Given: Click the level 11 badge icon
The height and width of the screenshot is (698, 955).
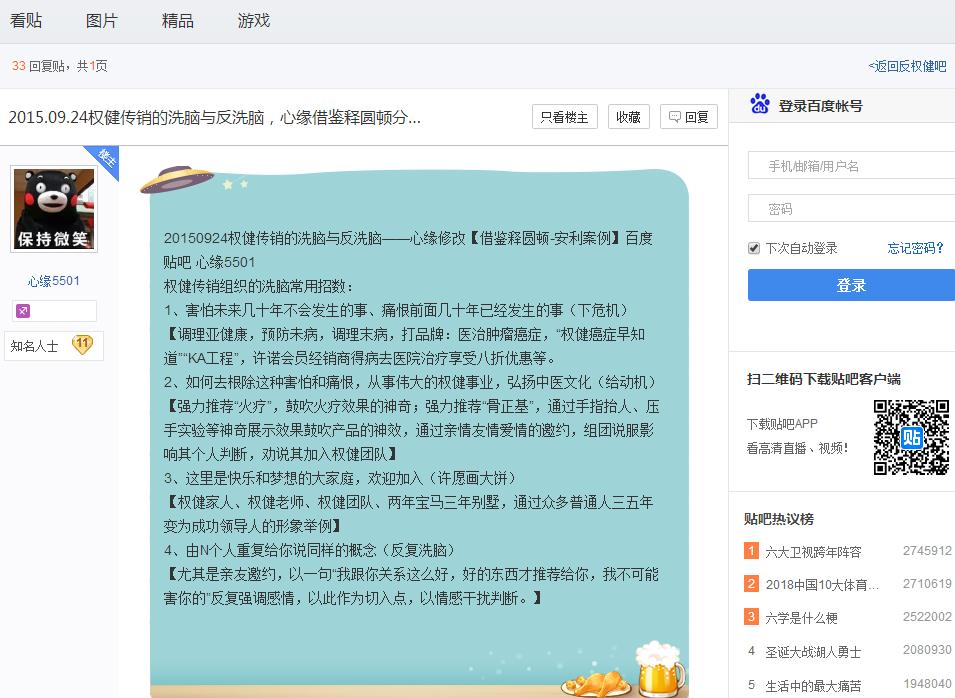Looking at the screenshot, I should pyautogui.click(x=82, y=345).
